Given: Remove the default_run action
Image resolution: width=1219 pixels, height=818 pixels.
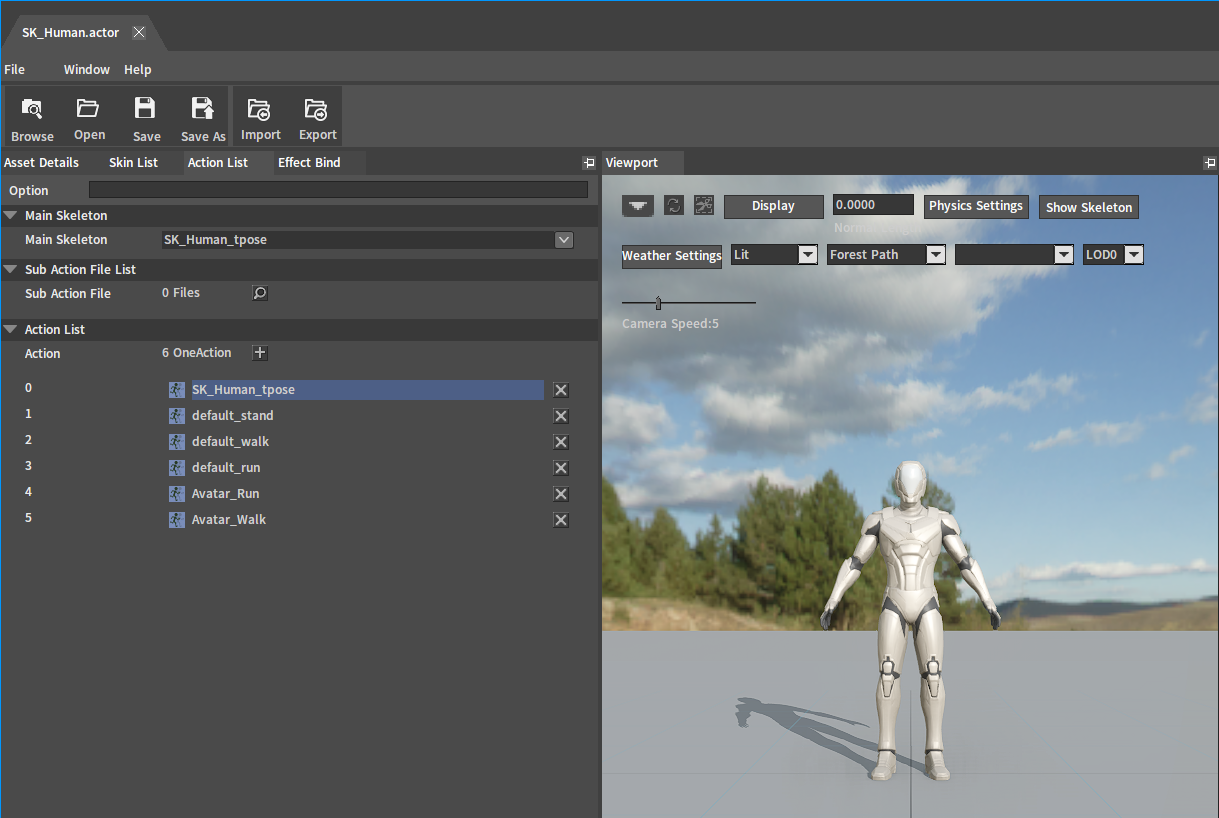Looking at the screenshot, I should [x=561, y=468].
